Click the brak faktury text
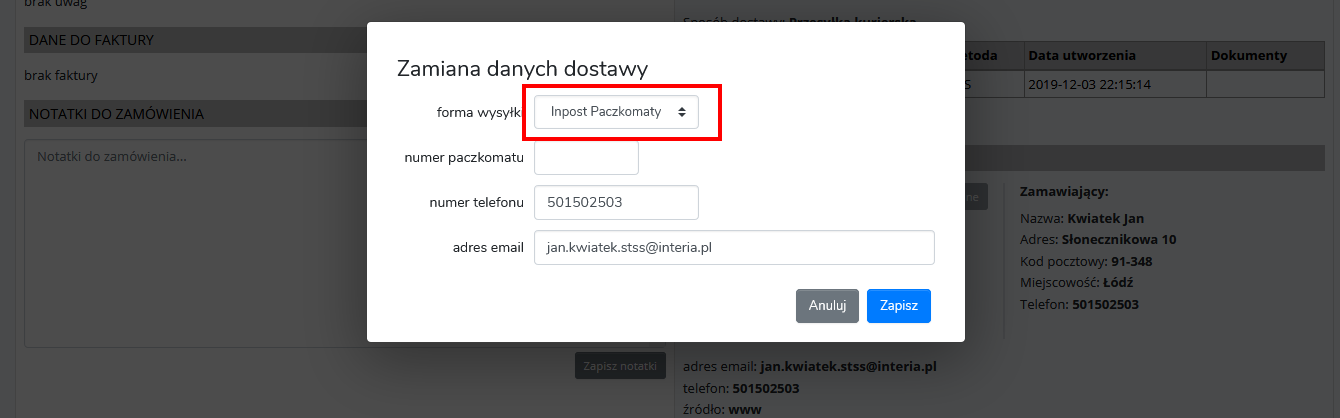Screen dimensions: 1340x418 pyautogui.click(x=61, y=75)
